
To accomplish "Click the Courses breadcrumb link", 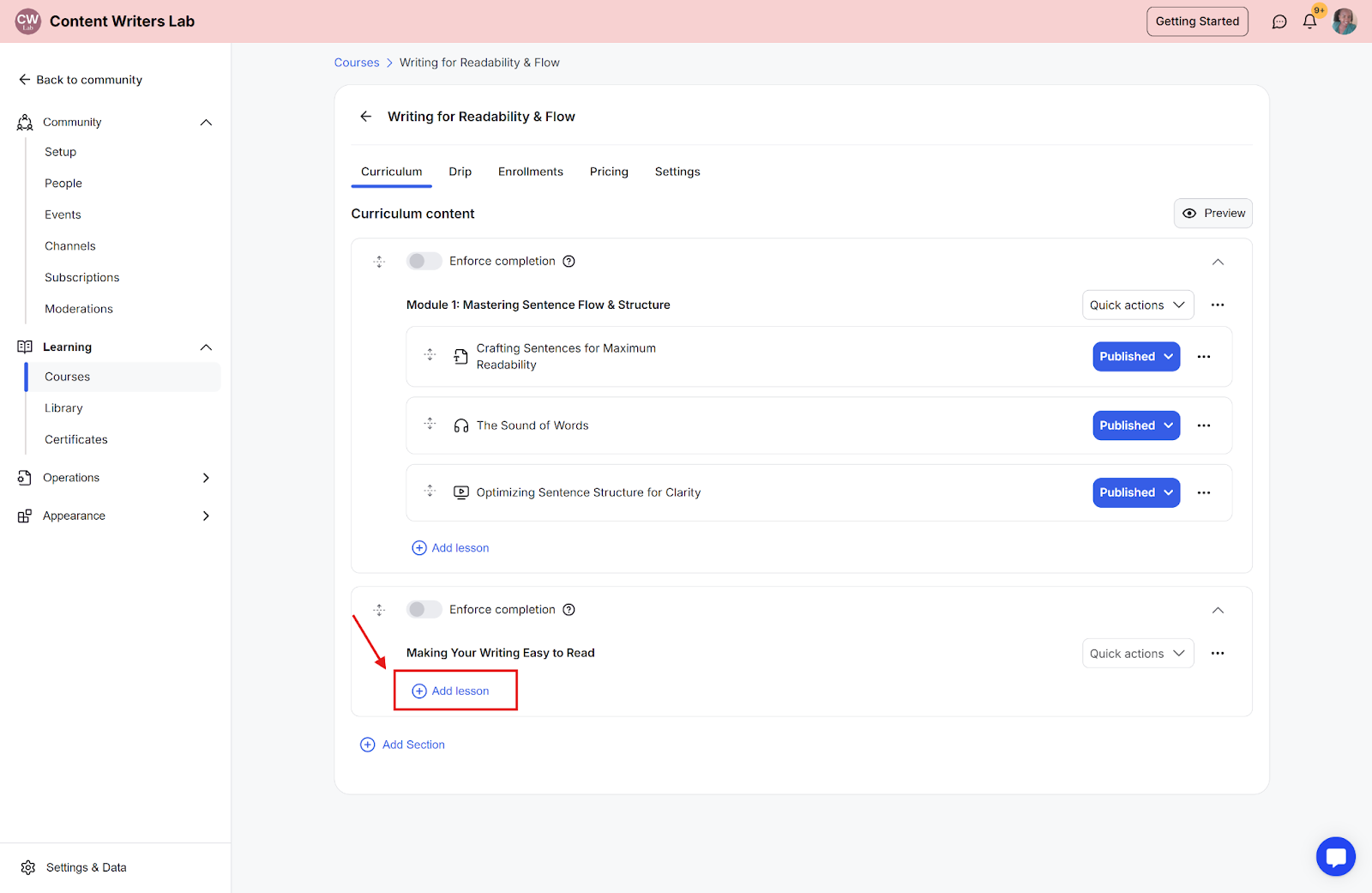I will click(357, 63).
